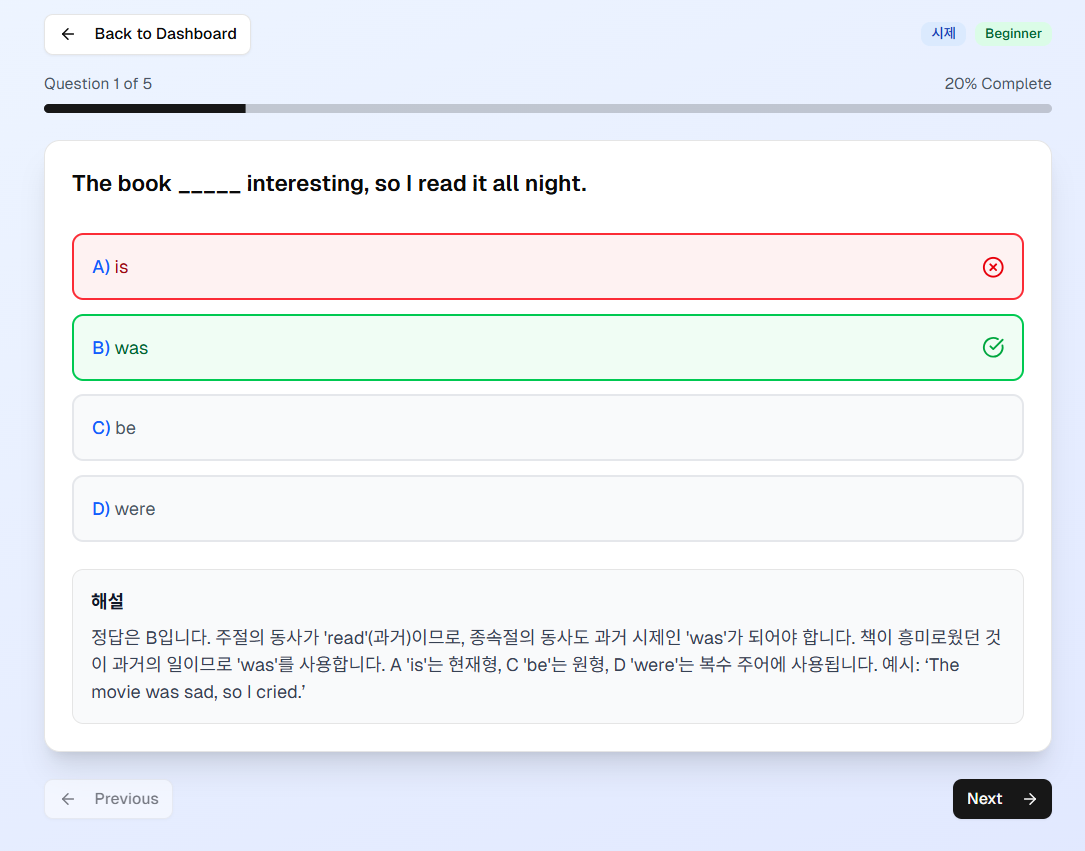Return via Back to Dashboard button
The width and height of the screenshot is (1085, 851).
click(147, 34)
